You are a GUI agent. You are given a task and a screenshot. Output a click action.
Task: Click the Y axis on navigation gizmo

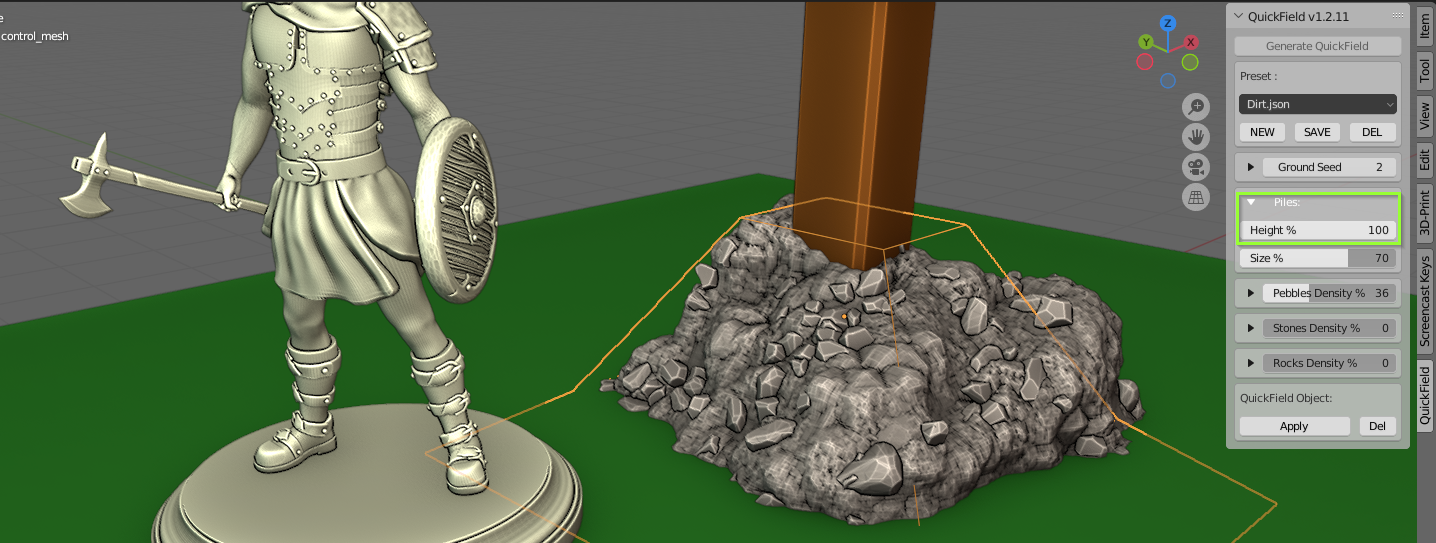[1146, 42]
